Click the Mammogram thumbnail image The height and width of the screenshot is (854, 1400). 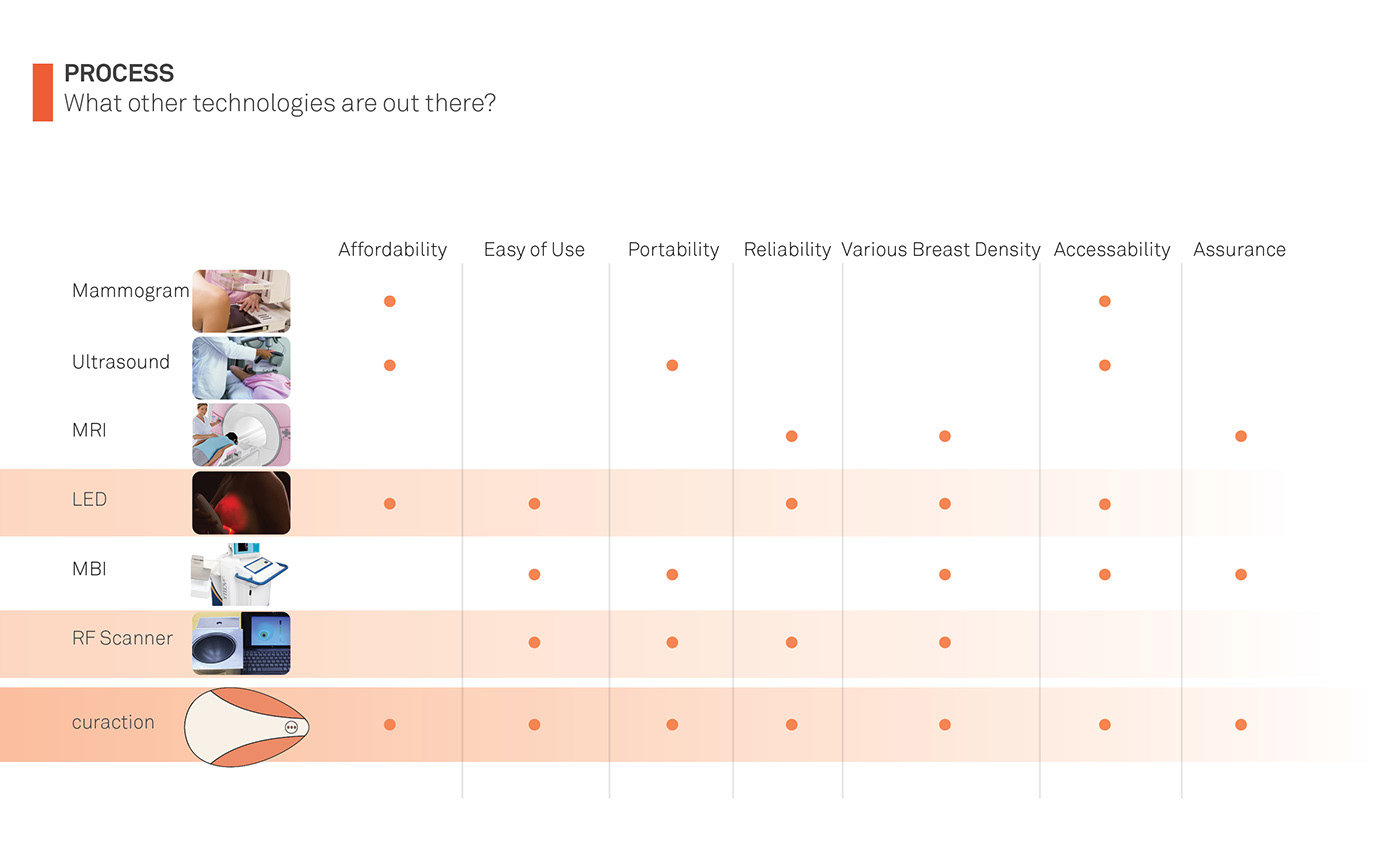pos(241,301)
